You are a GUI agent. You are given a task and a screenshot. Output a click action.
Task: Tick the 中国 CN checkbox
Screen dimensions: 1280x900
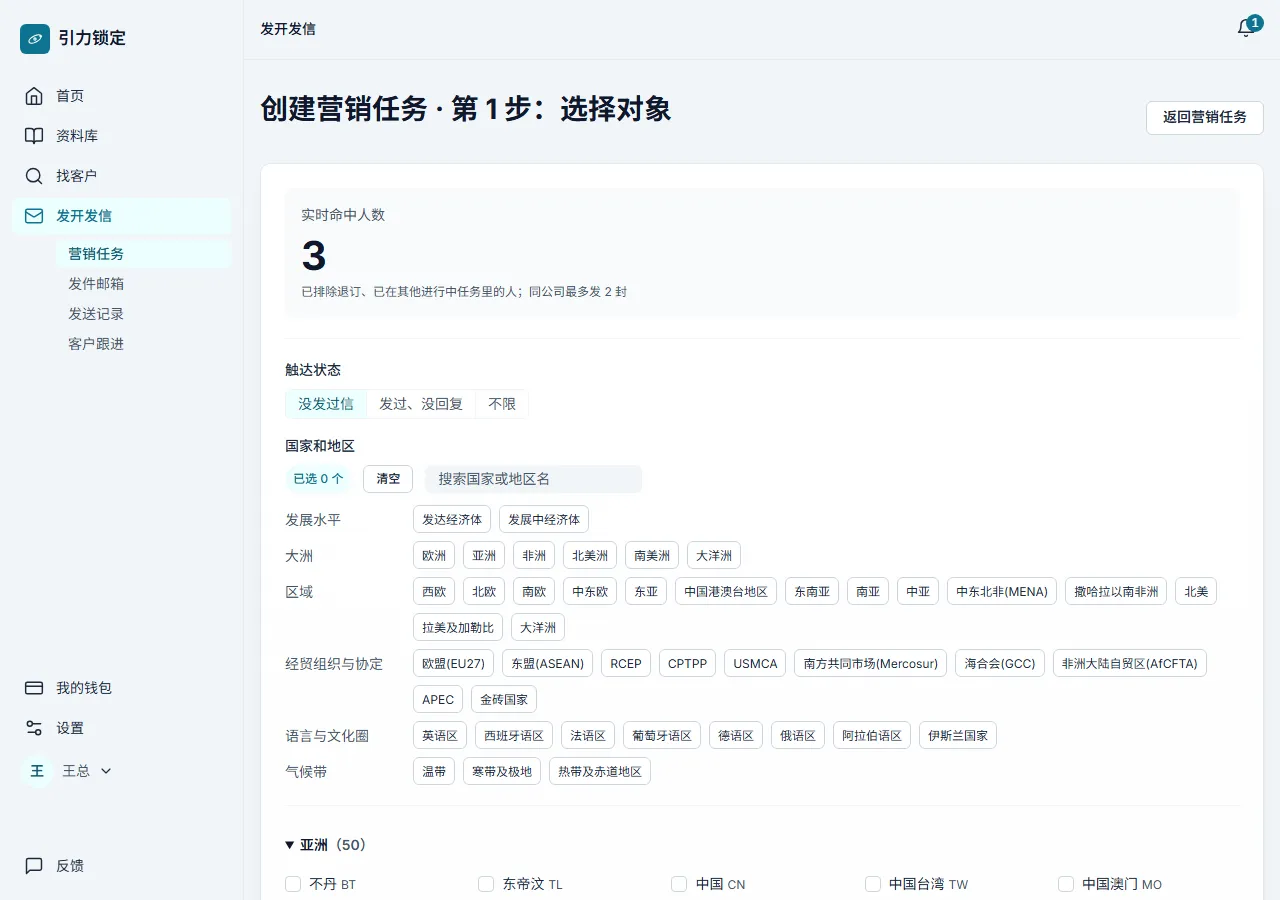pyautogui.click(x=679, y=884)
